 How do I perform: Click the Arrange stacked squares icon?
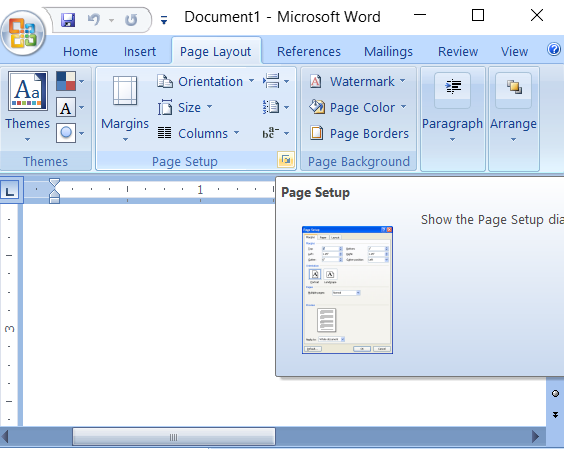[x=514, y=87]
